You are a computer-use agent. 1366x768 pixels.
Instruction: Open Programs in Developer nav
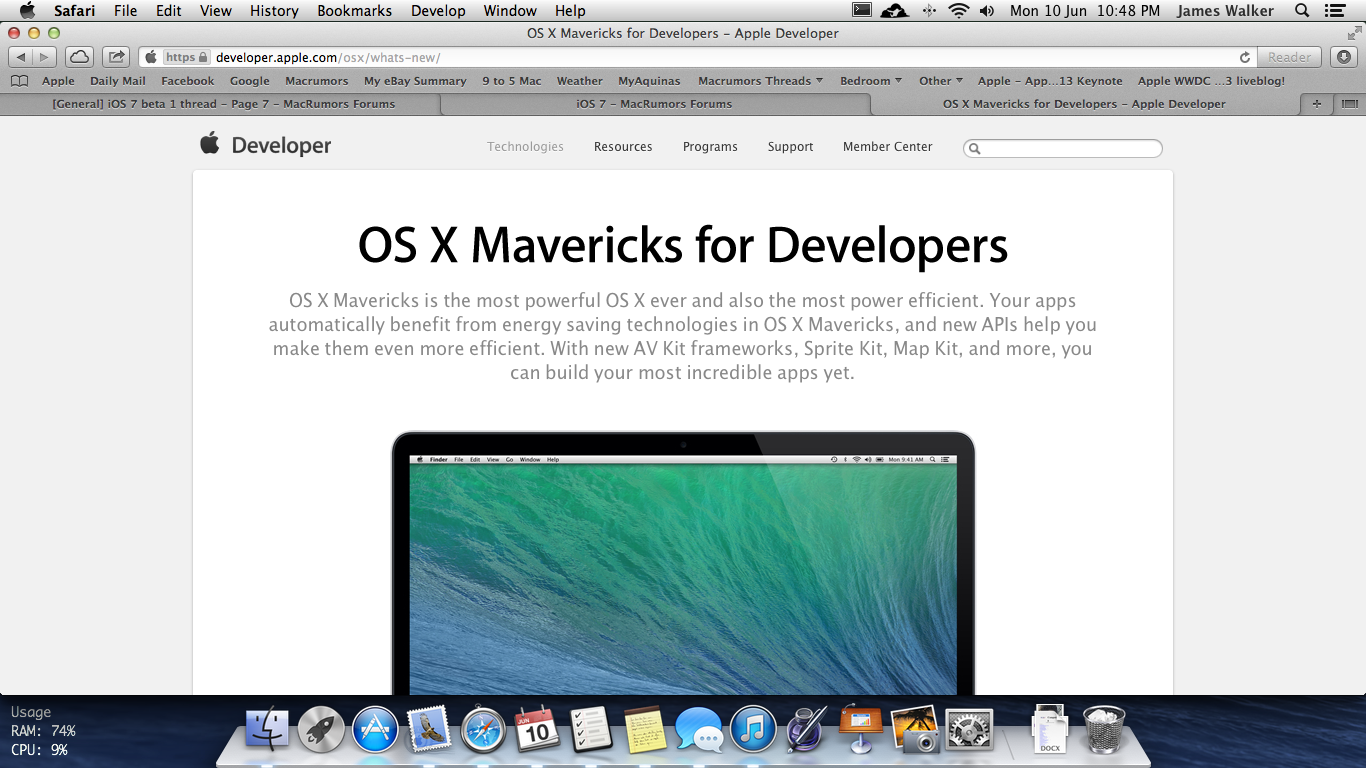pyautogui.click(x=710, y=146)
